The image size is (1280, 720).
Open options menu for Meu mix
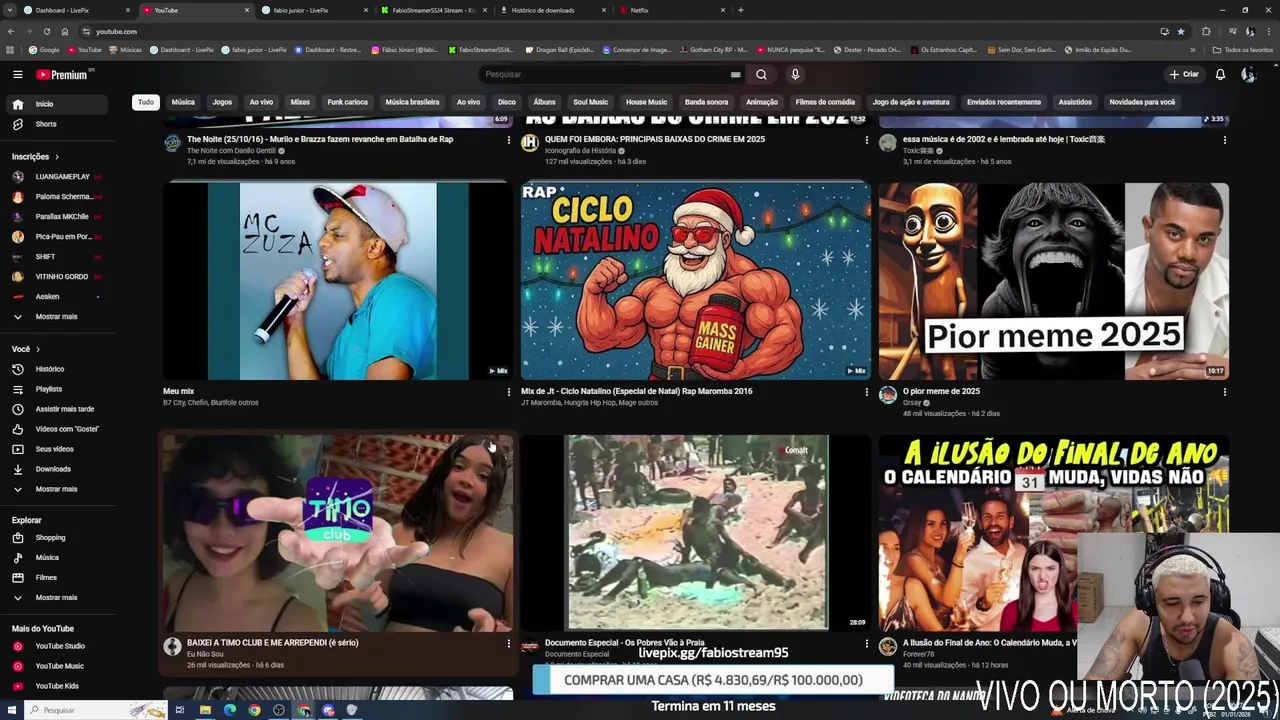click(x=508, y=392)
